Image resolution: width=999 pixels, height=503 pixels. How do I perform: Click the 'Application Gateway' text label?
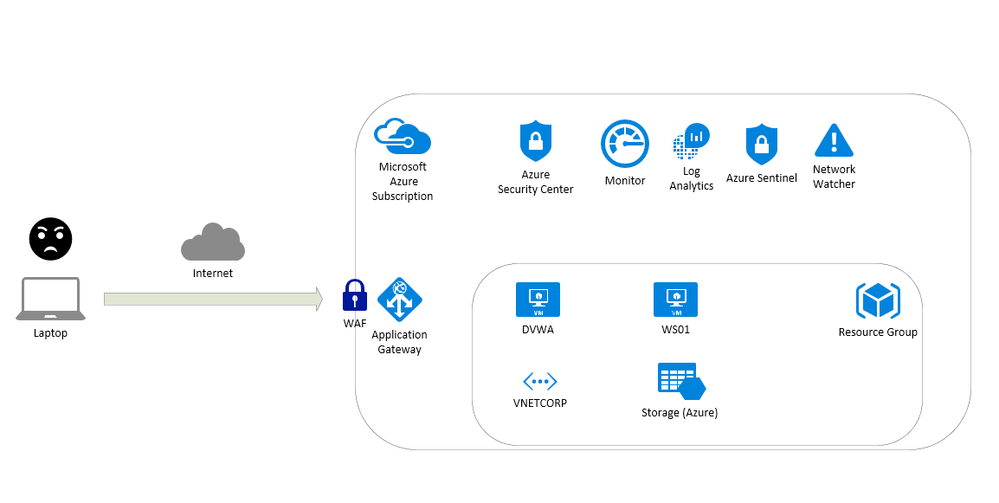[x=399, y=342]
